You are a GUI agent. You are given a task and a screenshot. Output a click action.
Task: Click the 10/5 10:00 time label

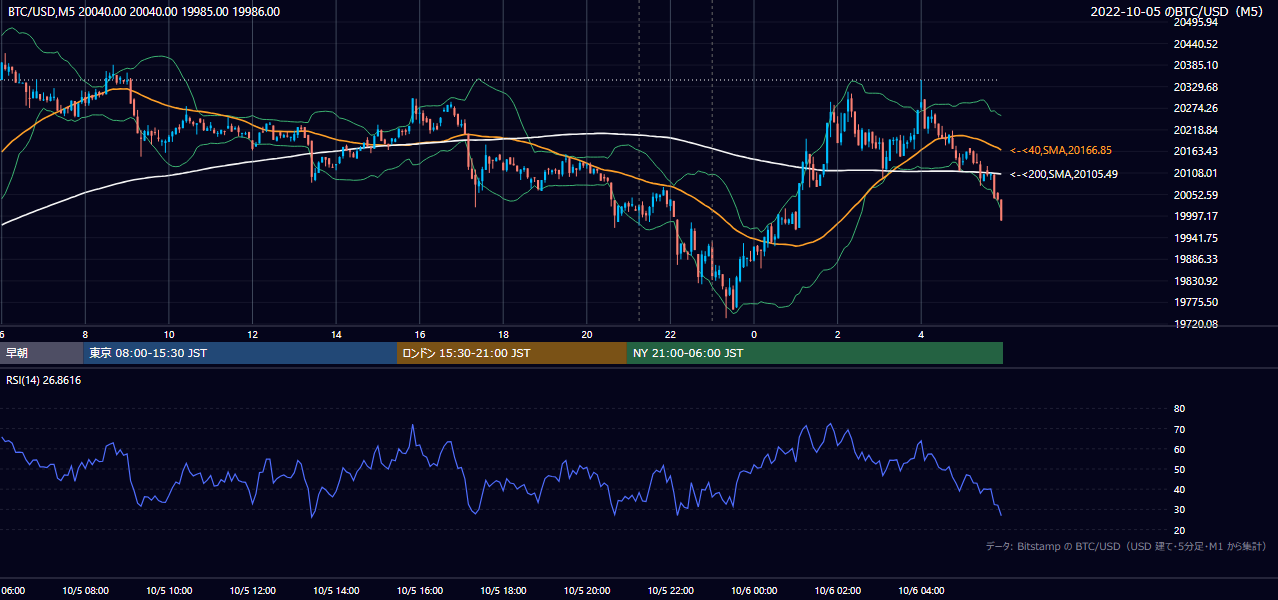pos(169,591)
